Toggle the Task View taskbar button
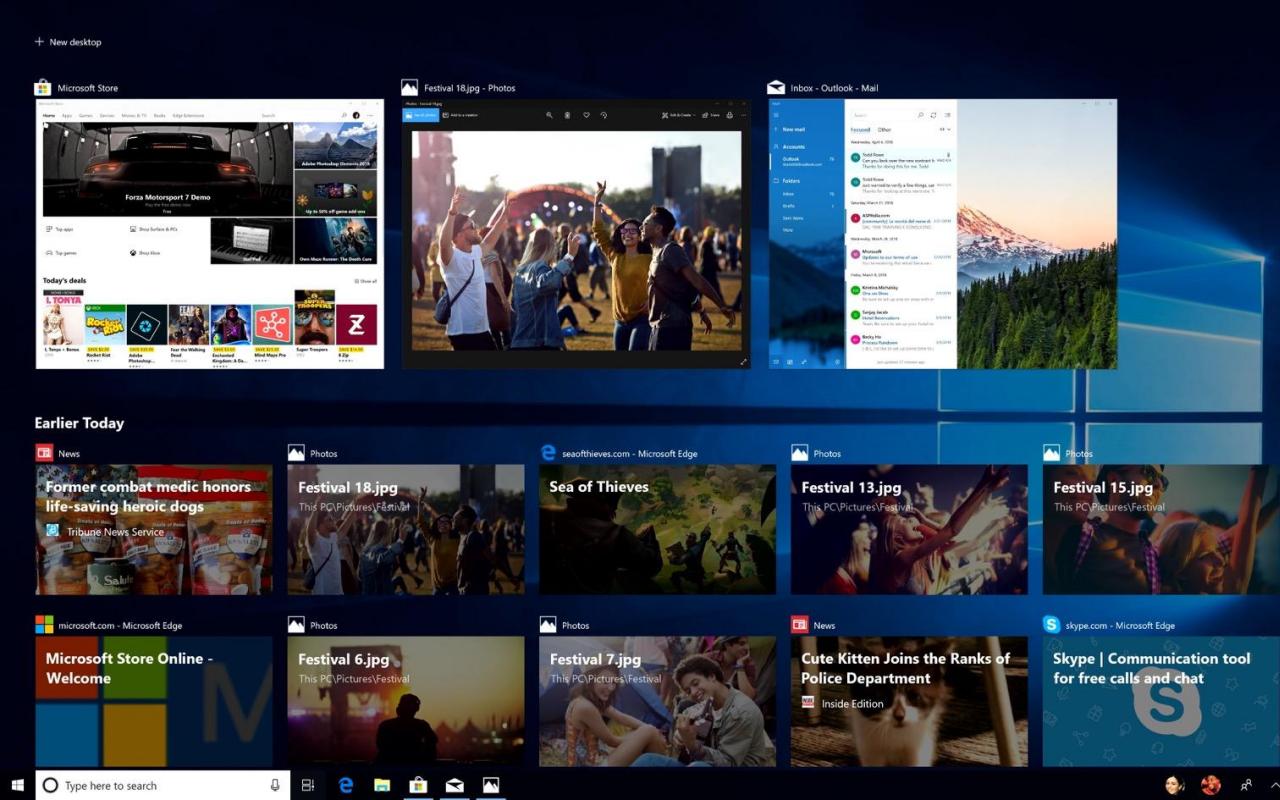Image resolution: width=1280 pixels, height=800 pixels. click(x=308, y=785)
